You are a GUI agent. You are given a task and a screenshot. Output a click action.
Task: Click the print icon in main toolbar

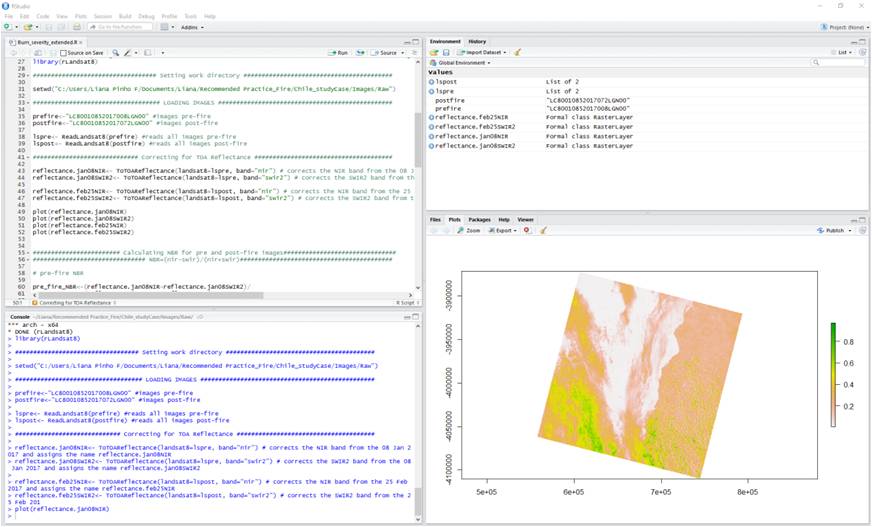(x=77, y=27)
